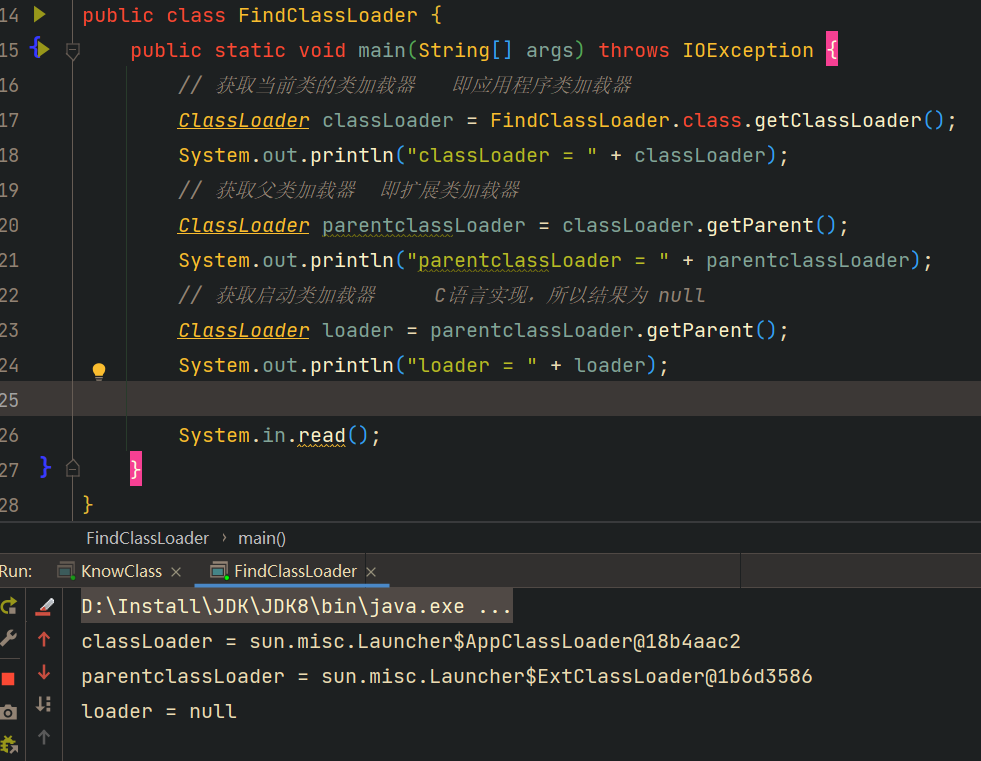The width and height of the screenshot is (981, 761).
Task: Click the run arrow beside the main method
Action: (x=43, y=48)
